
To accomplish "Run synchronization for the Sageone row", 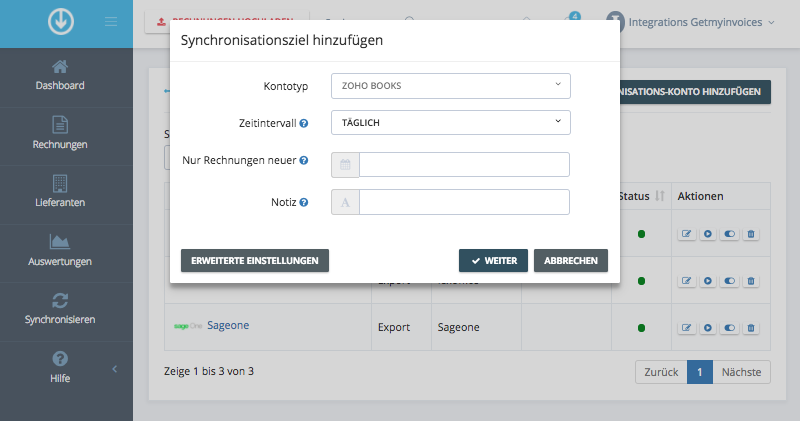I will (708, 328).
